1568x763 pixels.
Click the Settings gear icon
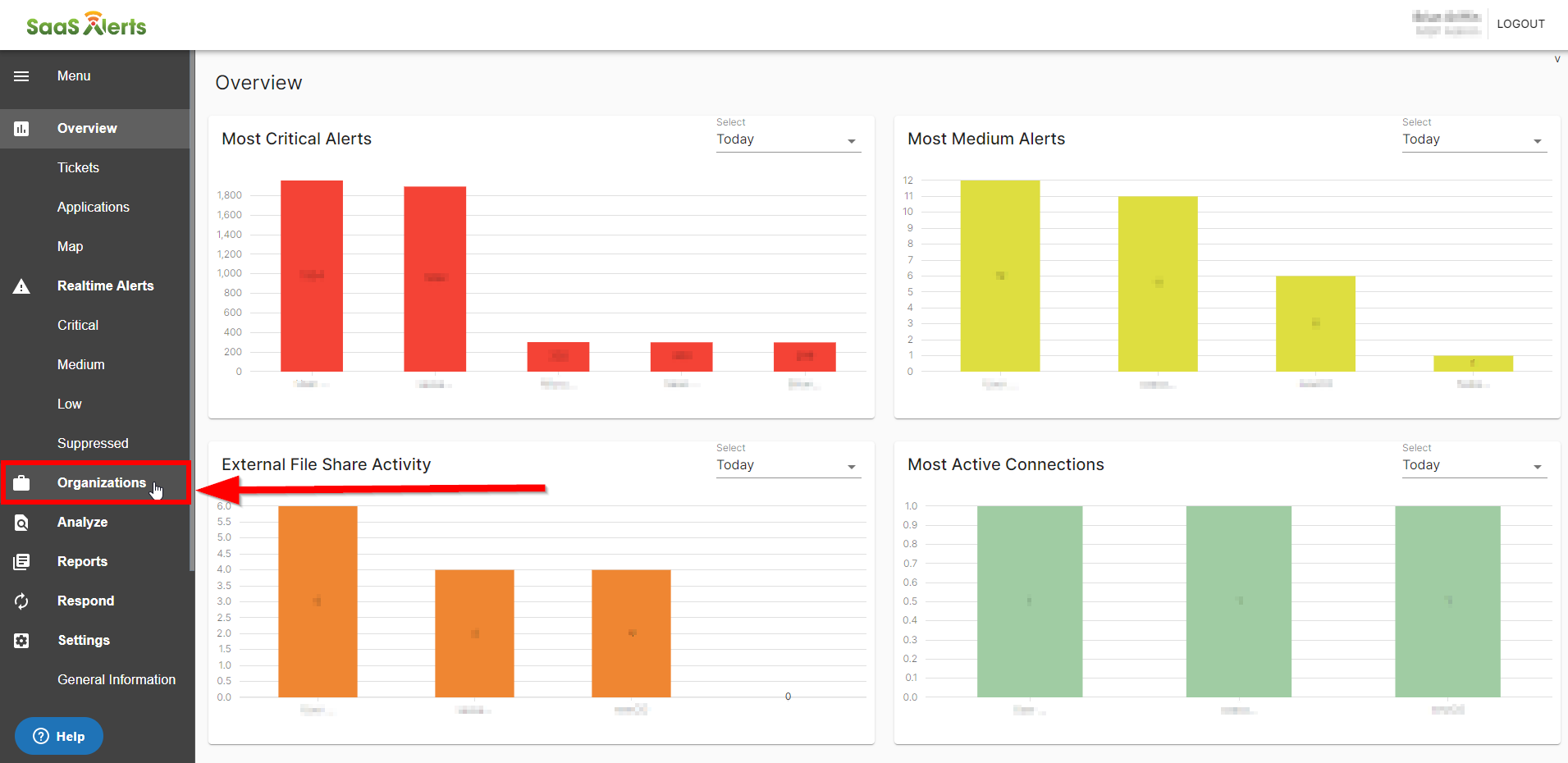point(21,641)
